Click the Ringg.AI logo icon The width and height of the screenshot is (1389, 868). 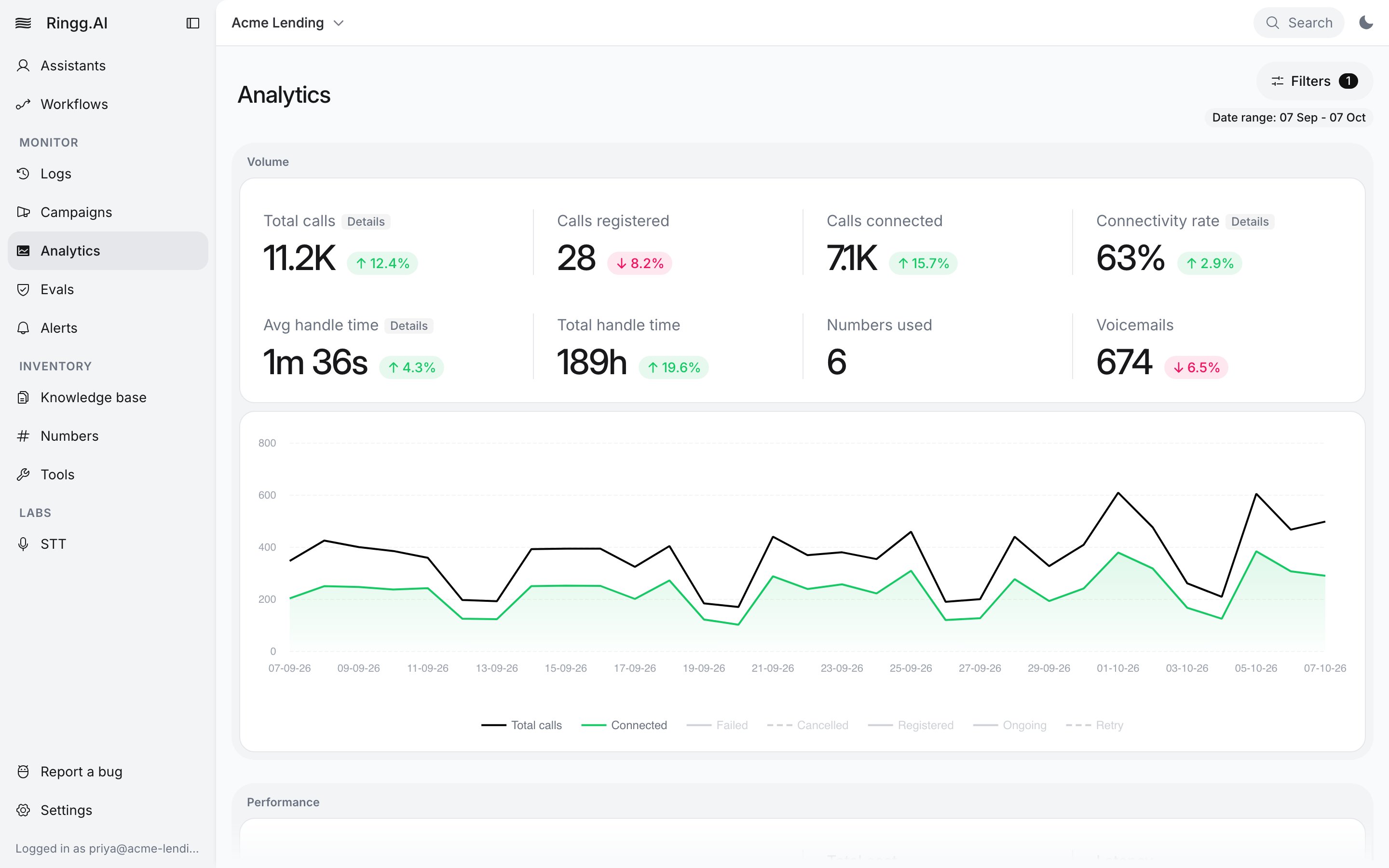[23, 23]
